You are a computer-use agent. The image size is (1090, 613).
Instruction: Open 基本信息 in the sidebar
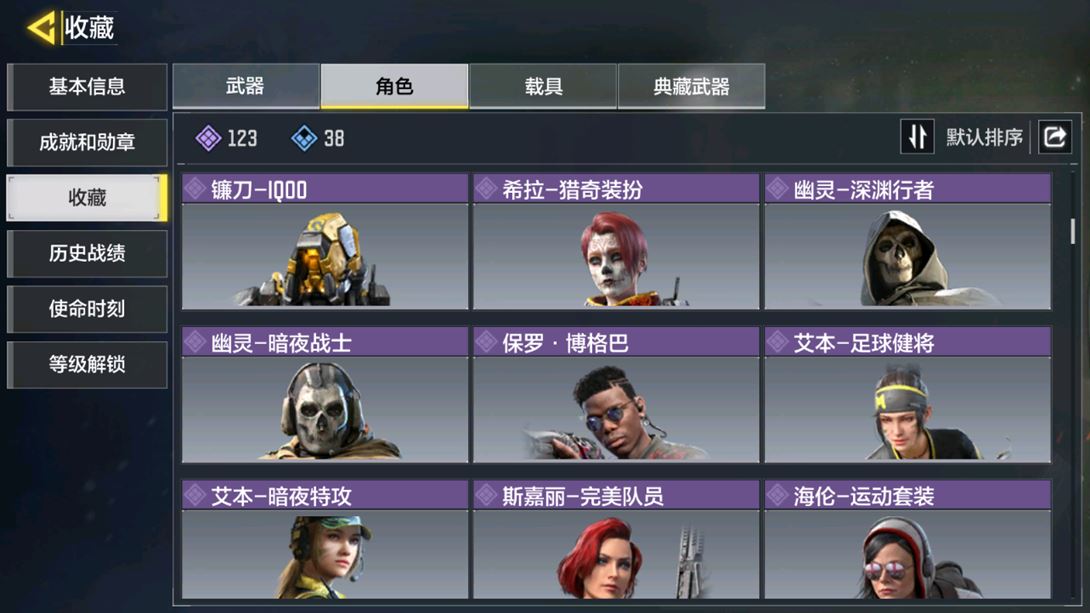pyautogui.click(x=87, y=87)
